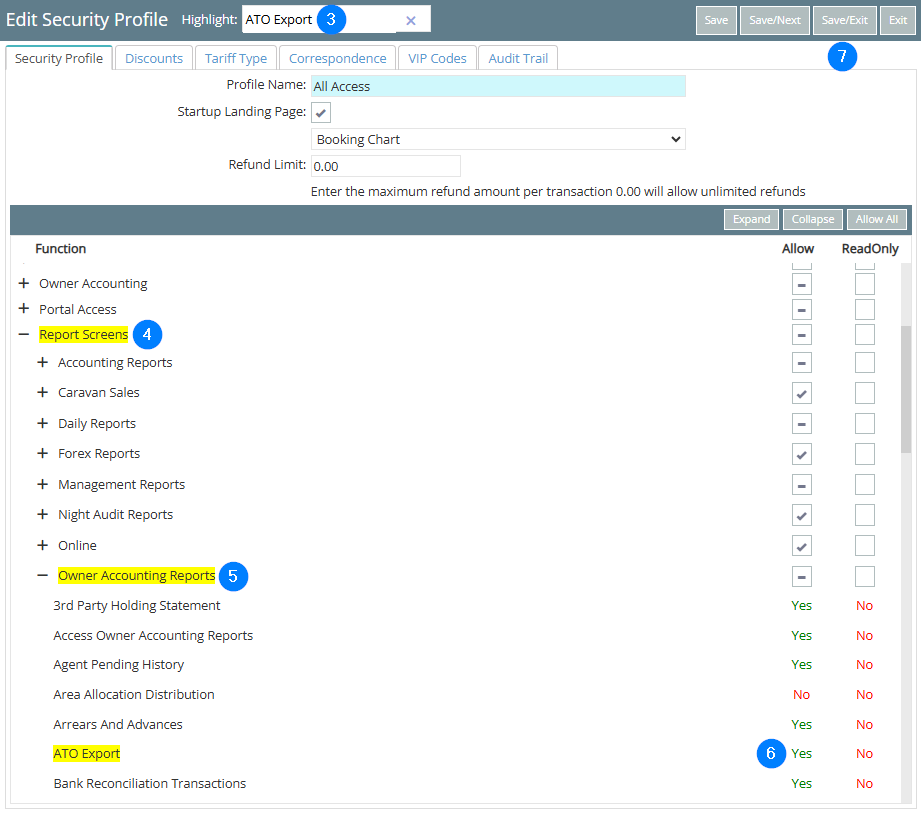
Task: Clear the Highlight search field with X
Action: tap(410, 20)
